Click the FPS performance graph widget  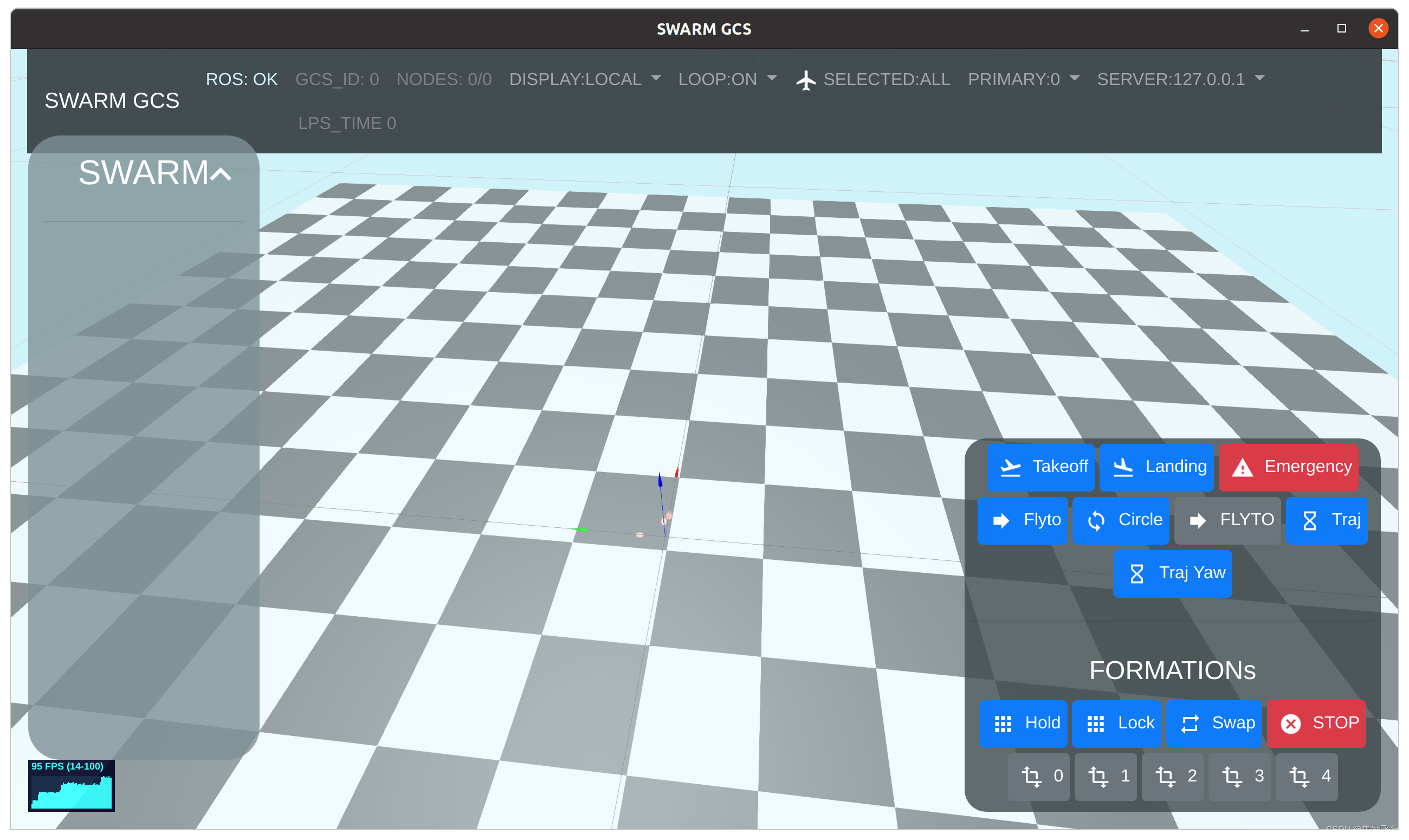(72, 786)
